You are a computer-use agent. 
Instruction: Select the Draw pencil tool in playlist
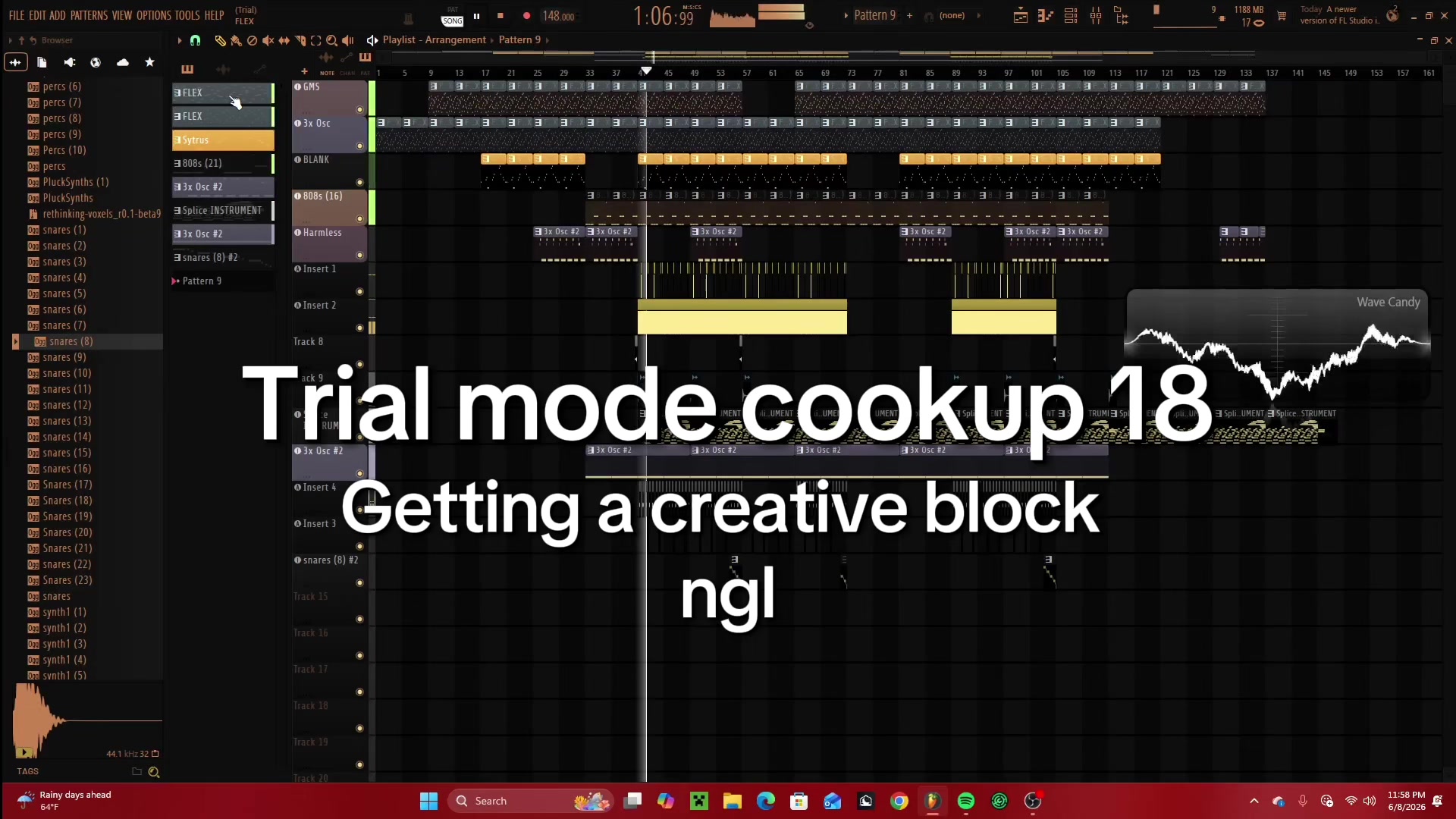point(220,40)
